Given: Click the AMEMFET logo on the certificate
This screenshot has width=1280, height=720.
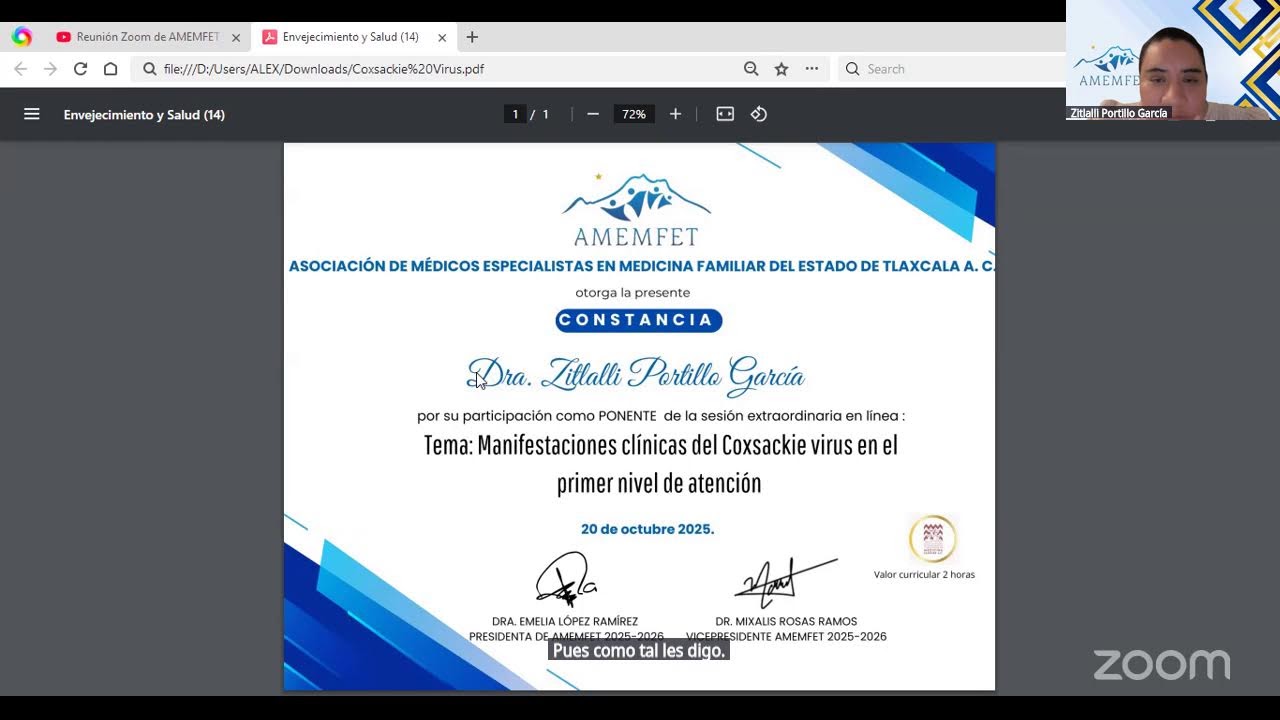Looking at the screenshot, I should tap(637, 209).
